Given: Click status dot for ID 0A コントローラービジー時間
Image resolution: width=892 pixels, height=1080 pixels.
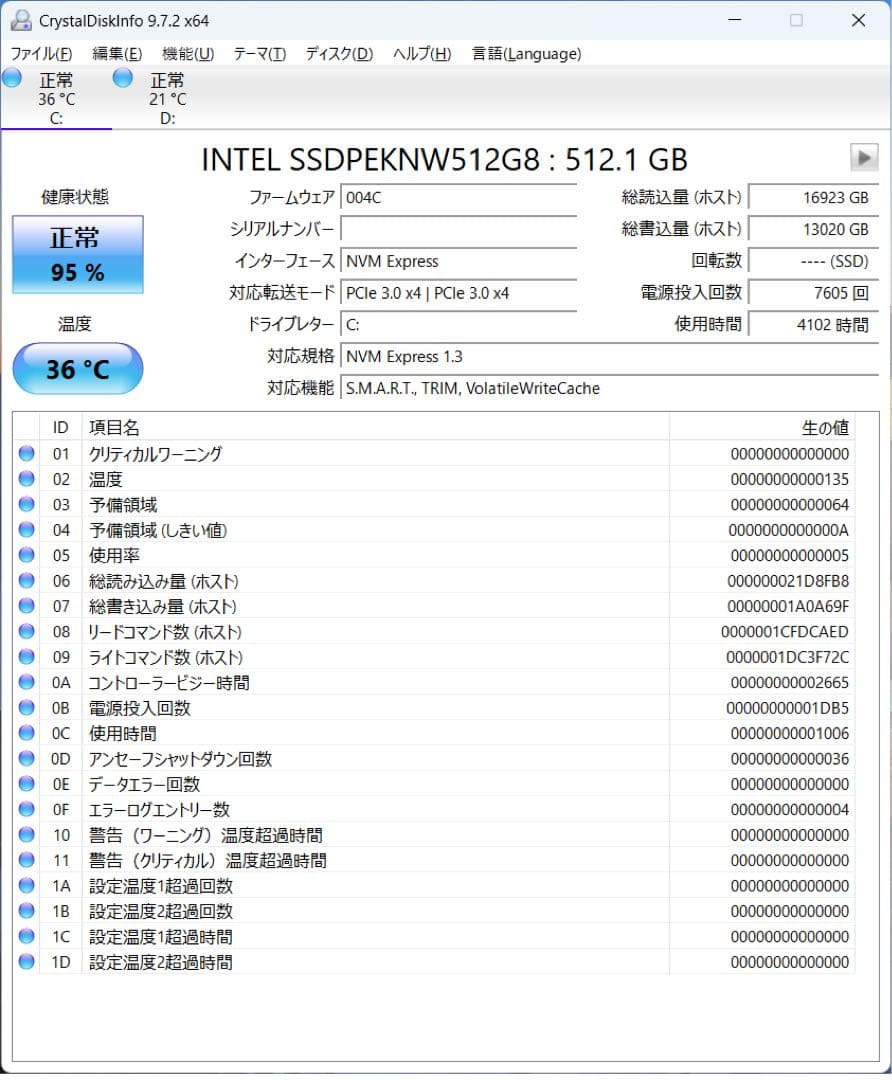Looking at the screenshot, I should [27, 682].
